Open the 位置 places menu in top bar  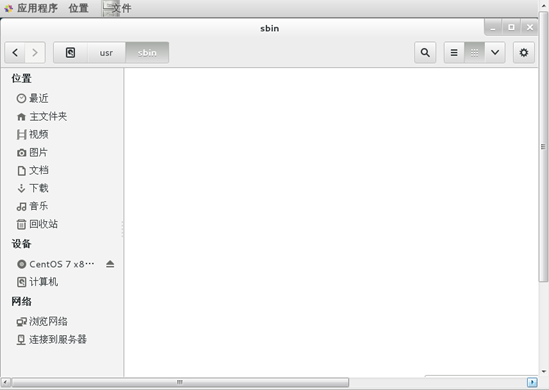[78, 8]
